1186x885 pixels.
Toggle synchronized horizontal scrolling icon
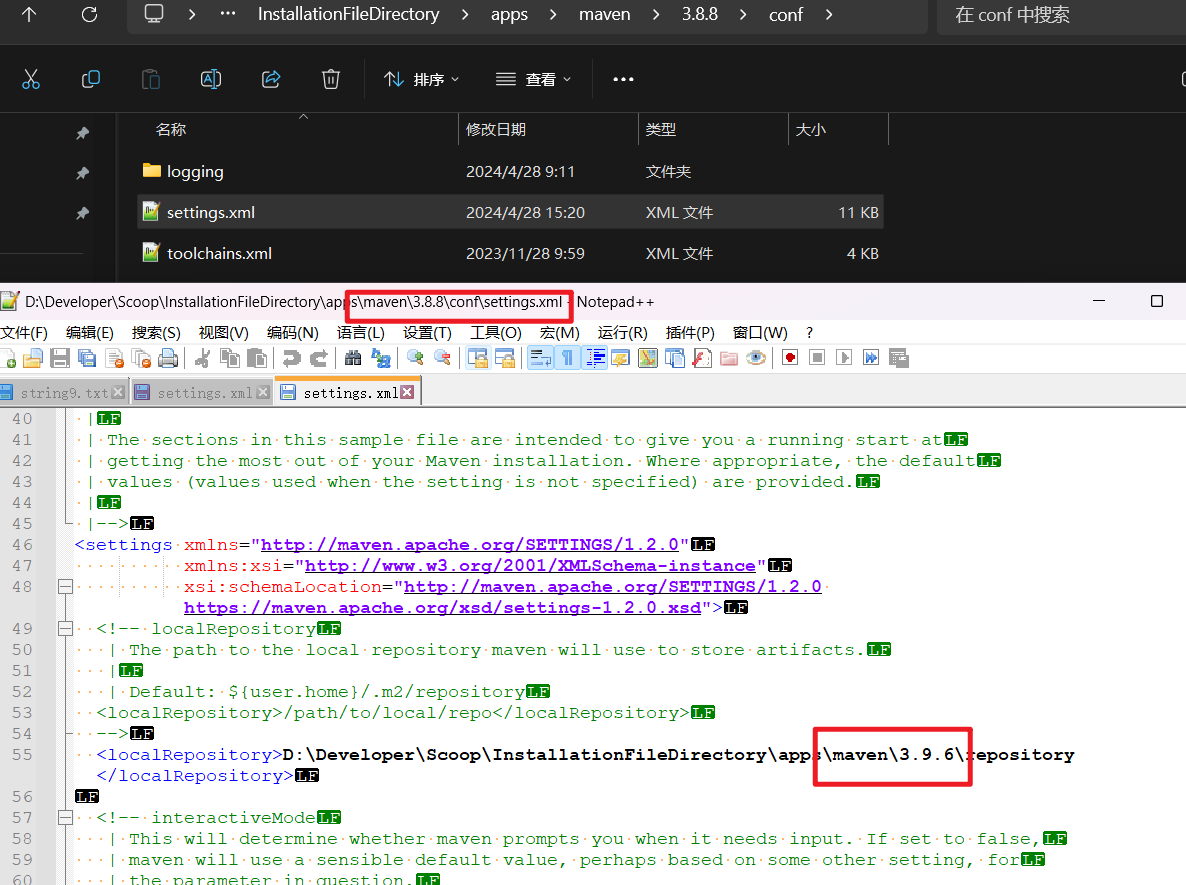(505, 359)
